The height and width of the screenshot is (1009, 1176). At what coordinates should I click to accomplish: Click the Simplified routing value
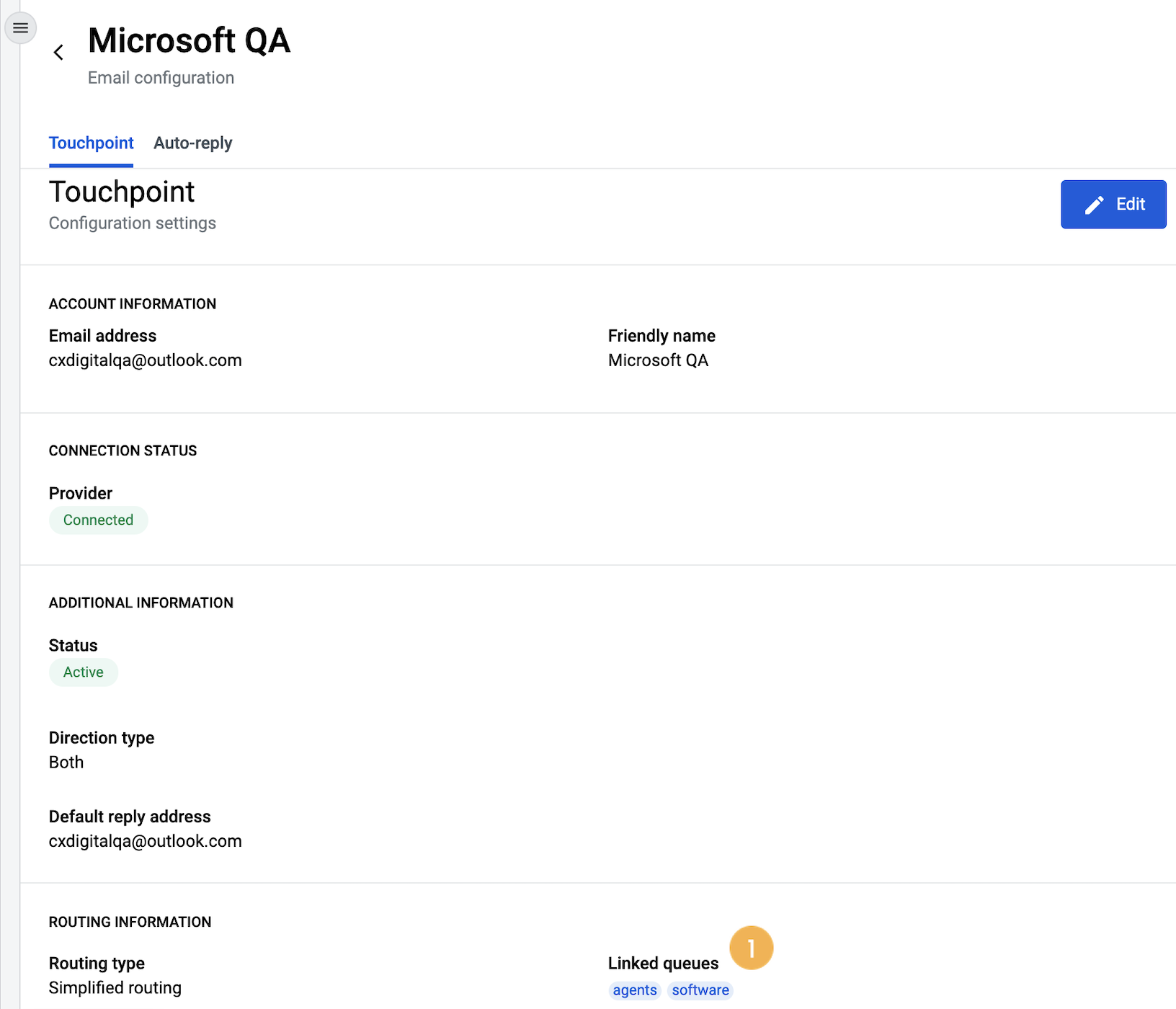[x=115, y=988]
